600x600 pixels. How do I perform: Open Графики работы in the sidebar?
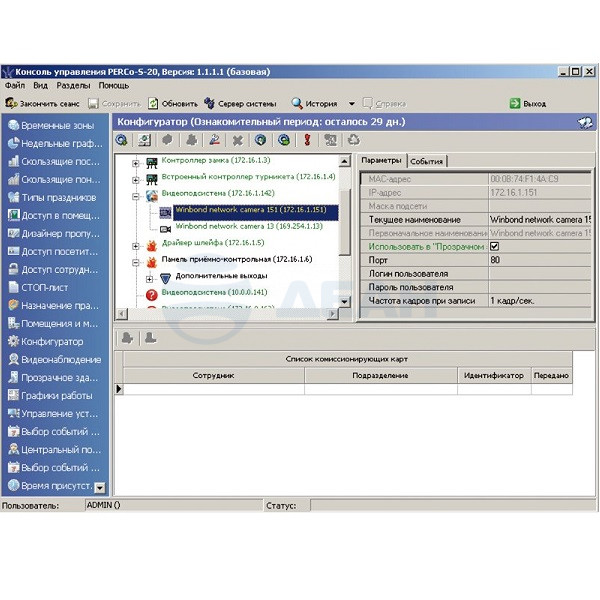click(52, 395)
